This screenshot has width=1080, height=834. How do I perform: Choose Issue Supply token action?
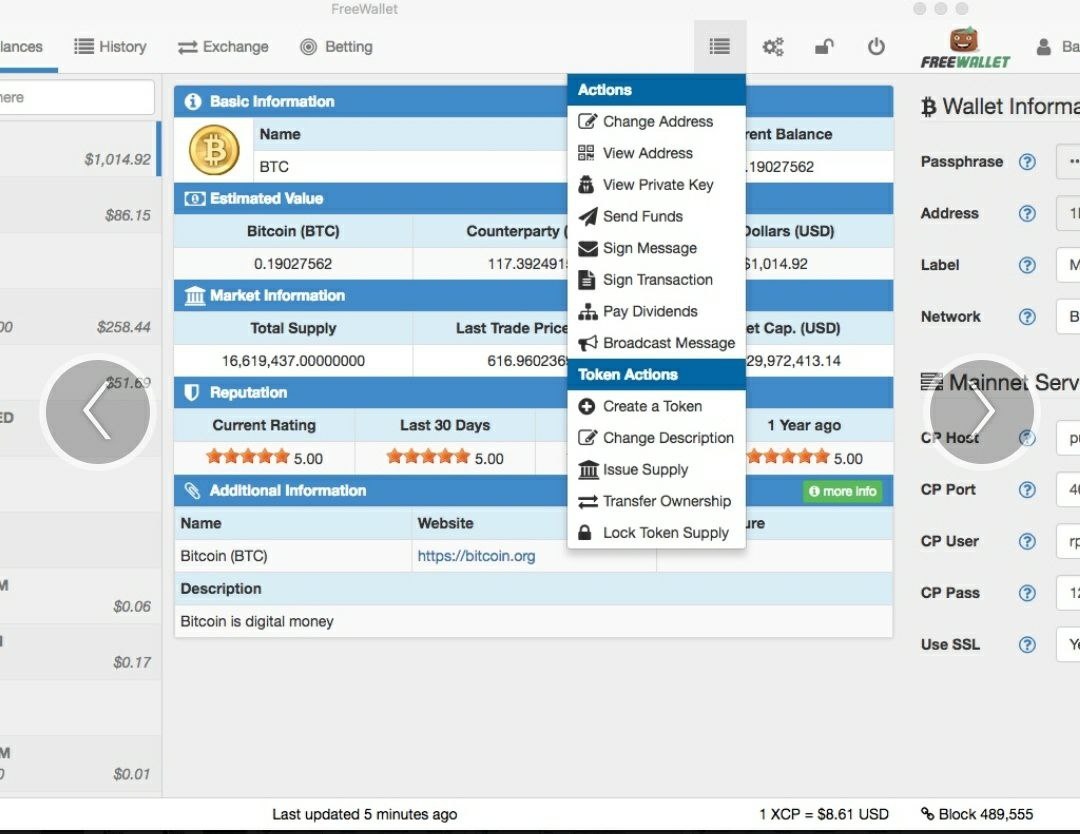click(x=656, y=470)
